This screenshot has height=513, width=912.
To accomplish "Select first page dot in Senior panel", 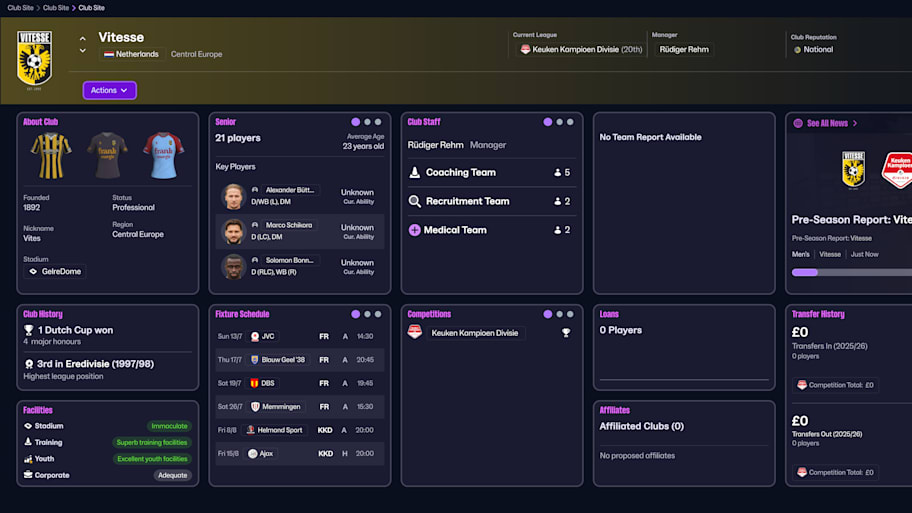I will [x=355, y=122].
